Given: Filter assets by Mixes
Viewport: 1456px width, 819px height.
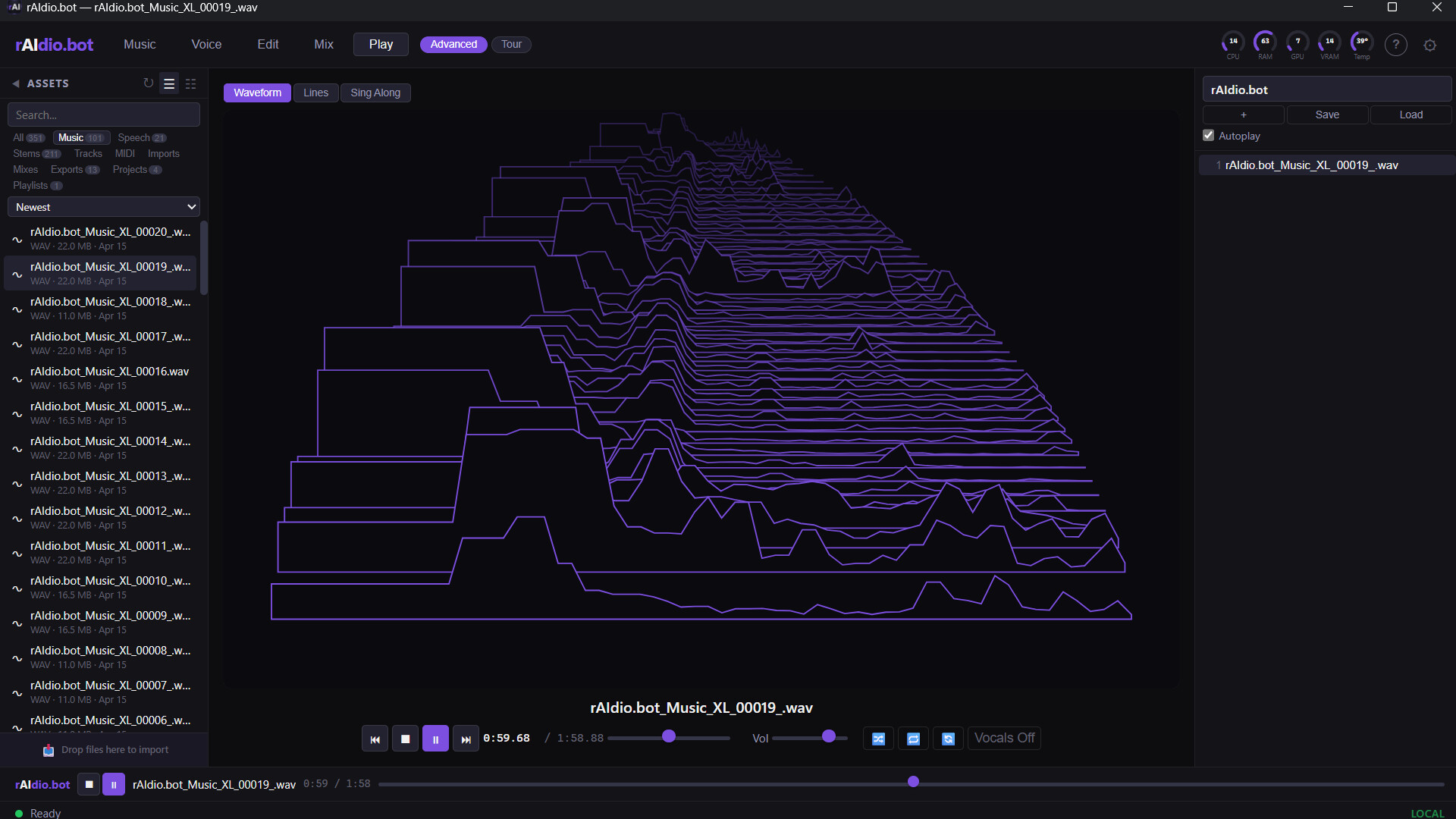Looking at the screenshot, I should (x=25, y=169).
